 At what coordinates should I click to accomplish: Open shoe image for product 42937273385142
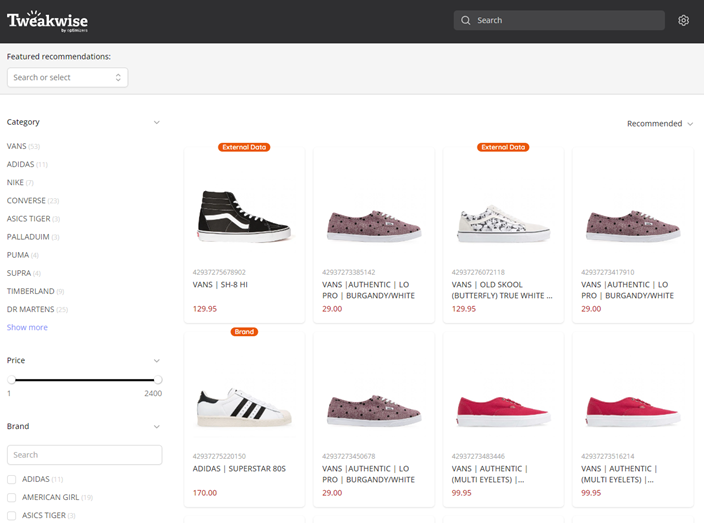[x=374, y=226]
